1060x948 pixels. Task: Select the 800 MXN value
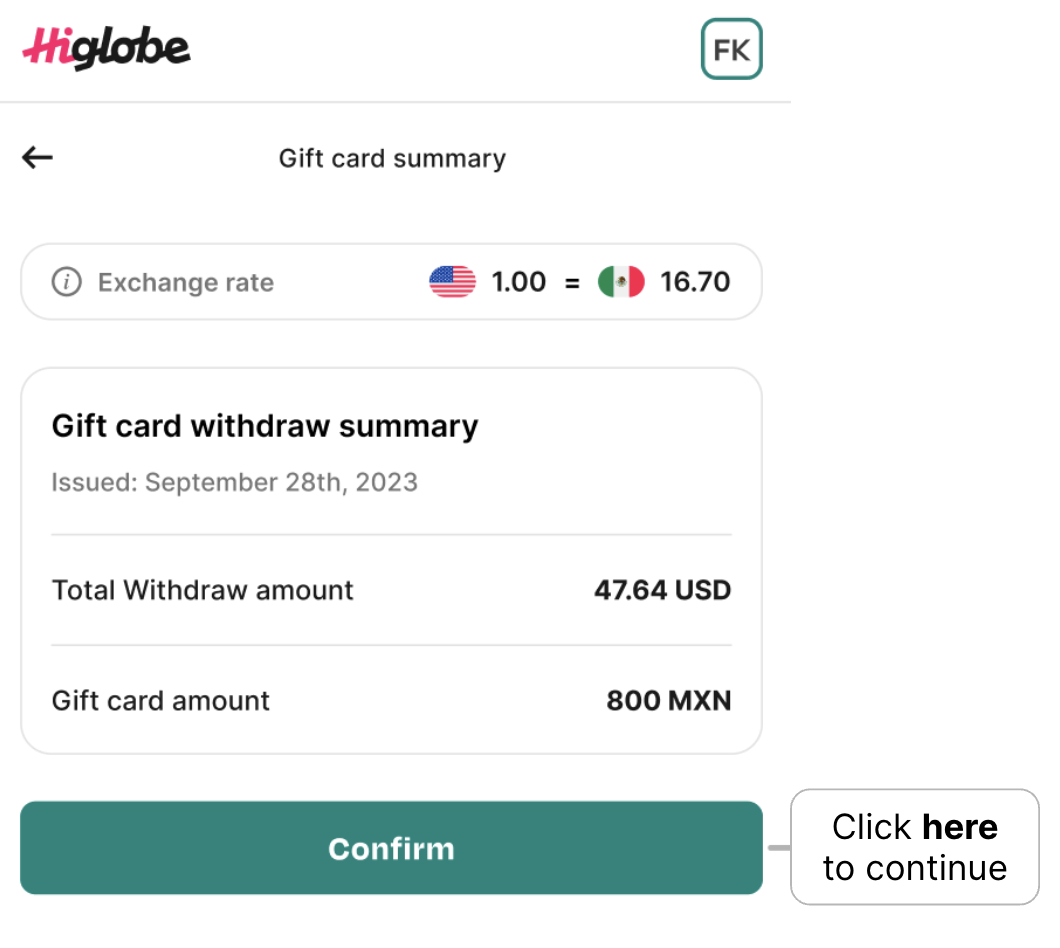[668, 700]
